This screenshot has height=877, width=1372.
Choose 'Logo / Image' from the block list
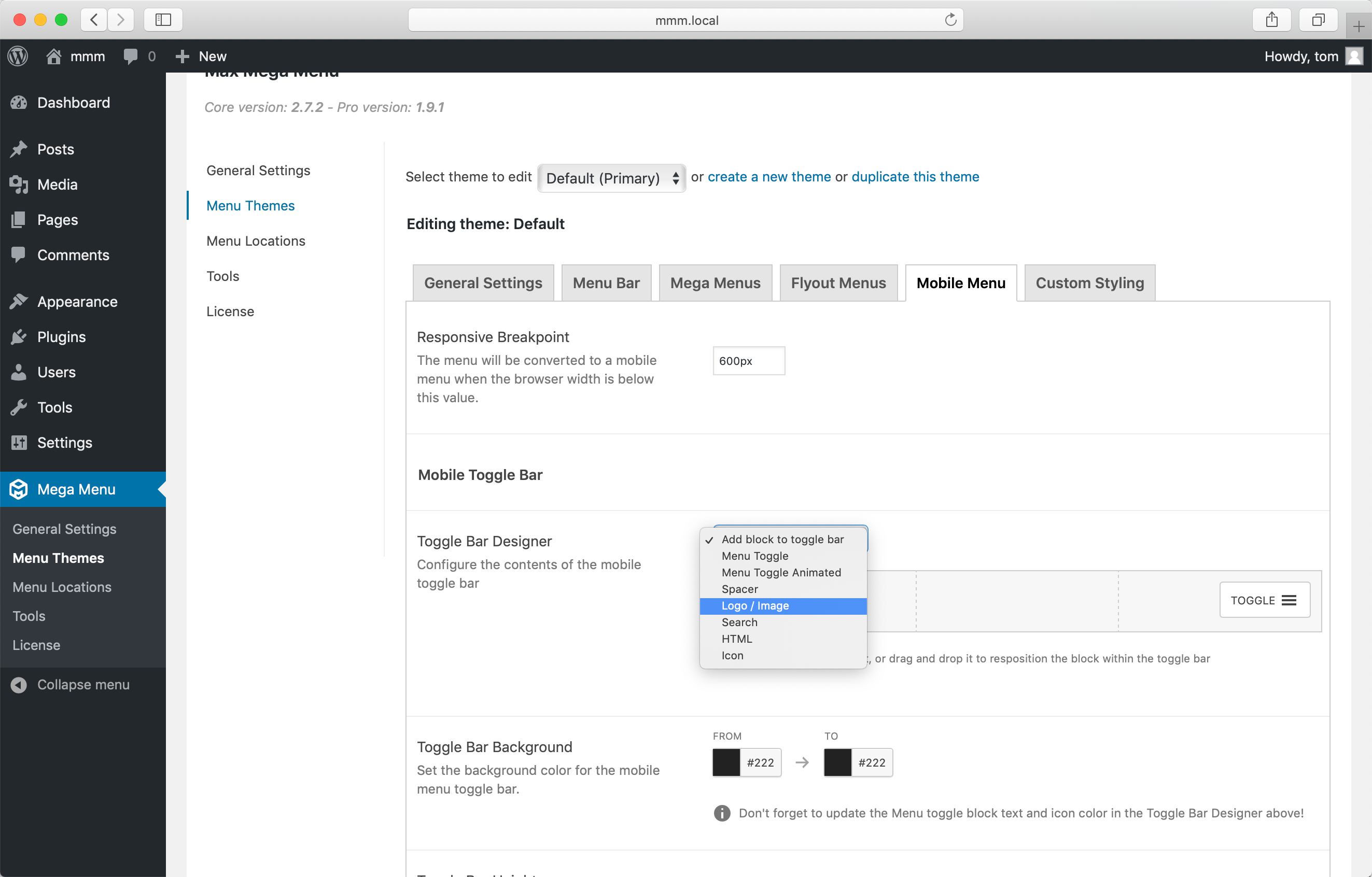783,606
